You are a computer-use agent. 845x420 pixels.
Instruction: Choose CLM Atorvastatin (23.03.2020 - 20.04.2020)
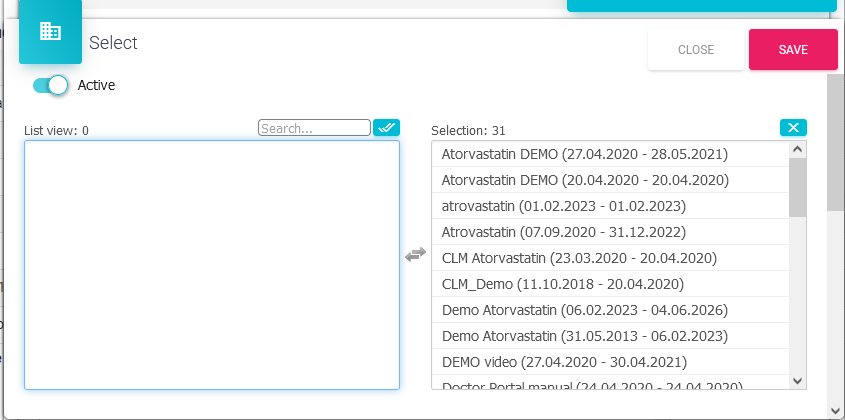[x=579, y=258]
